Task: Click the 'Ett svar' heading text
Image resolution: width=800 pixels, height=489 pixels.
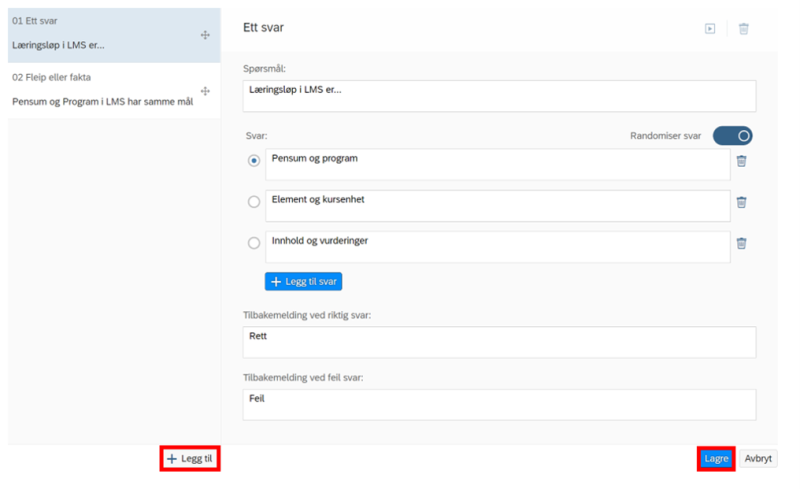Action: point(263,28)
